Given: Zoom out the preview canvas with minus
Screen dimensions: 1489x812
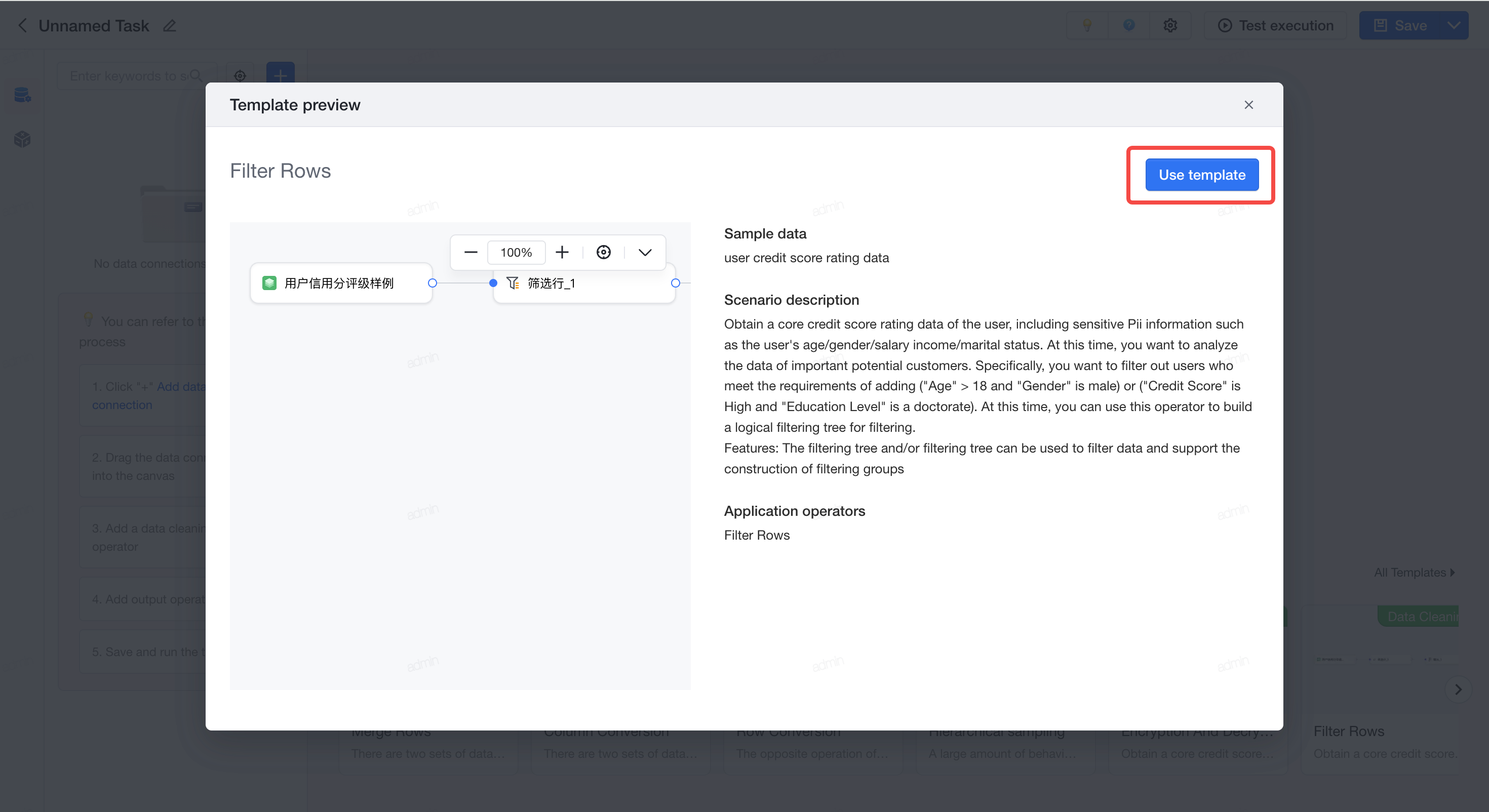Looking at the screenshot, I should tap(471, 253).
